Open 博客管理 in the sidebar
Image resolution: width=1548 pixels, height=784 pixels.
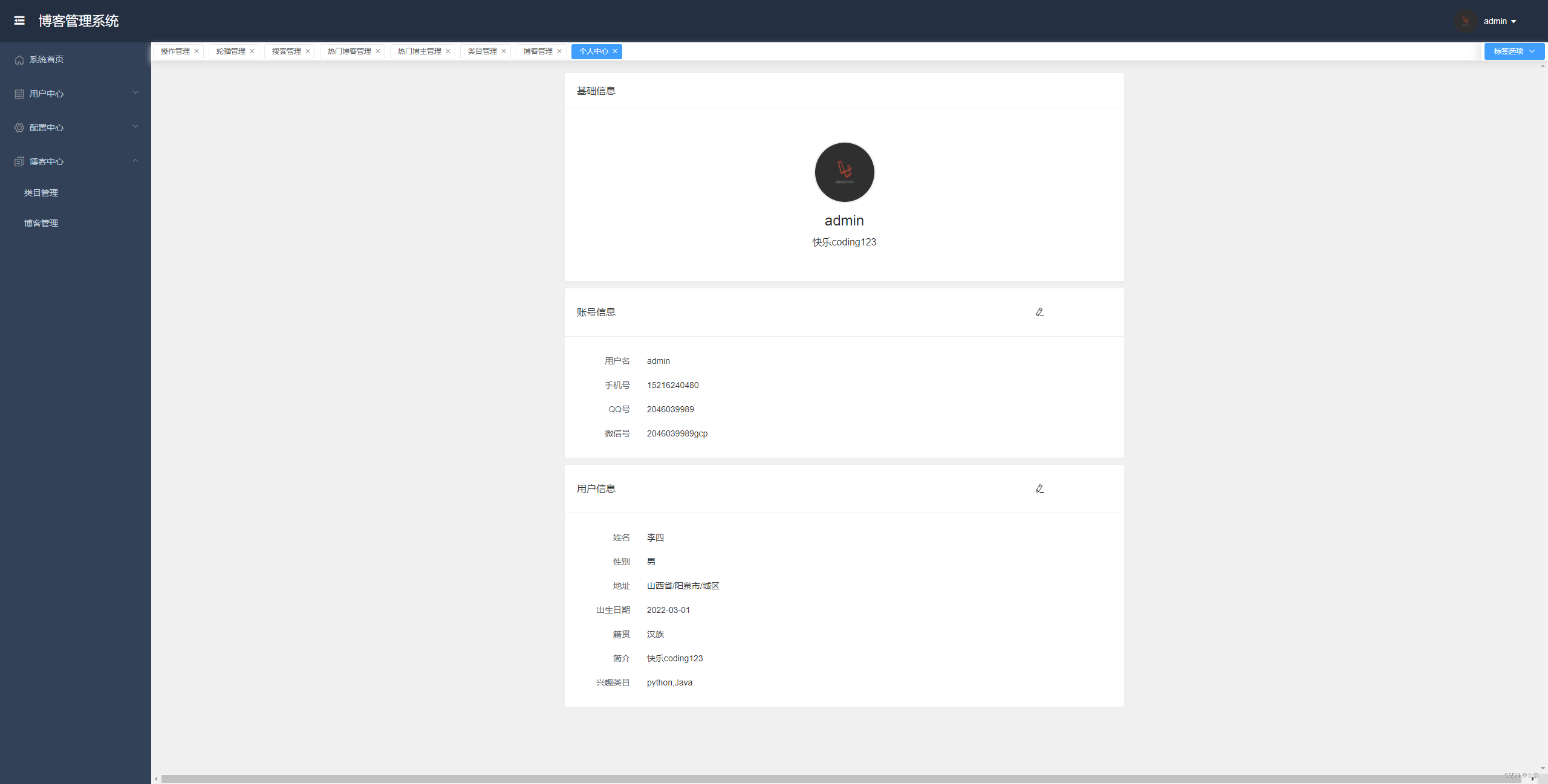[41, 223]
